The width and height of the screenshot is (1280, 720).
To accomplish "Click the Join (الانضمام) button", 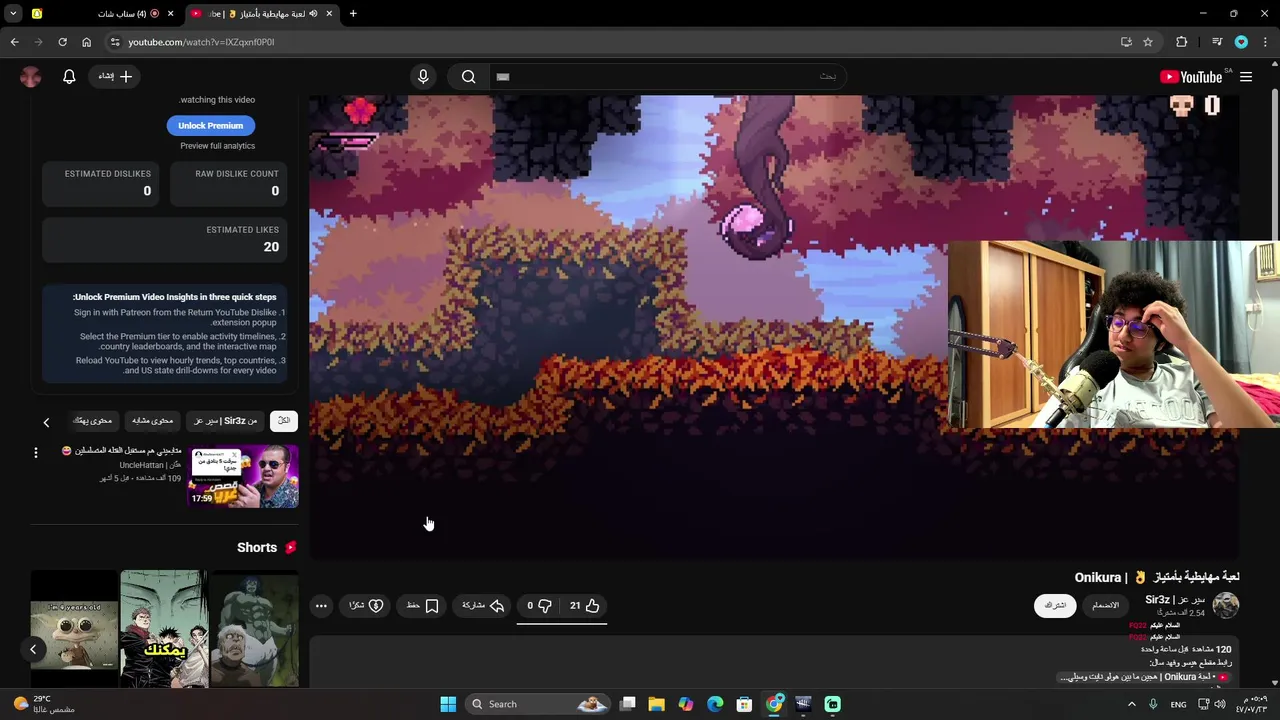I will pyautogui.click(x=1106, y=605).
